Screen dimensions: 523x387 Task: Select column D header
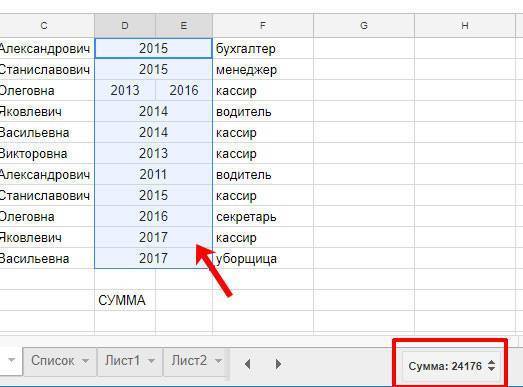click(125, 26)
